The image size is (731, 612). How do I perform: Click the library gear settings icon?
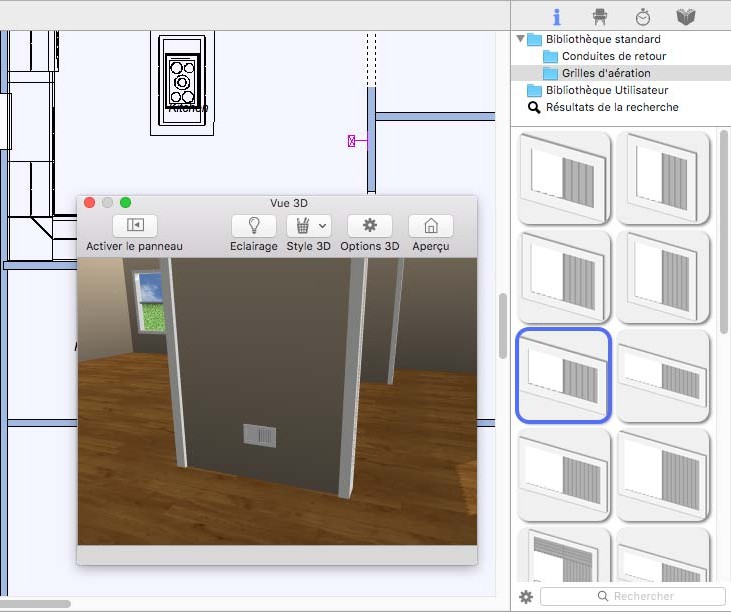pyautogui.click(x=526, y=597)
